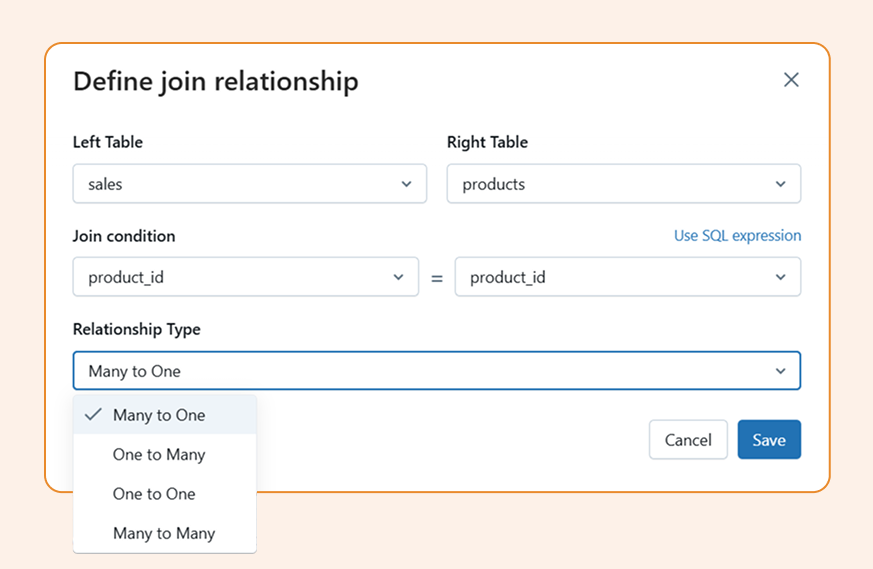Select Many to Many relationship option
This screenshot has width=873, height=569.
point(164,533)
